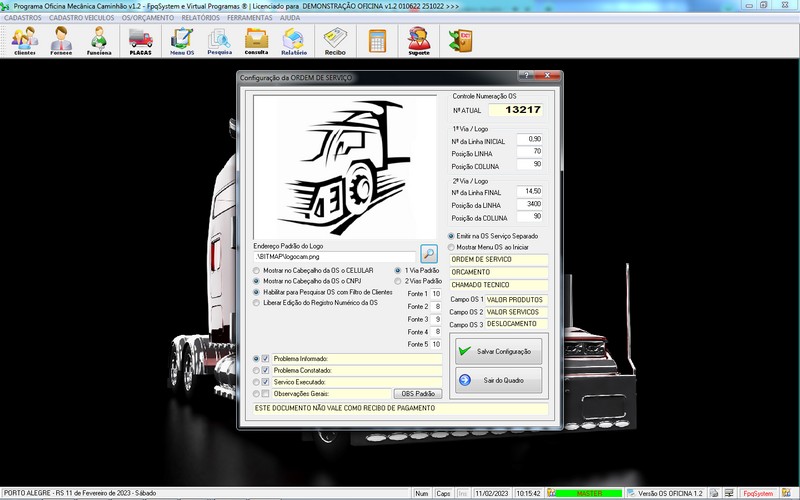Select Liberar Edição do Registro Numérico

(257, 303)
